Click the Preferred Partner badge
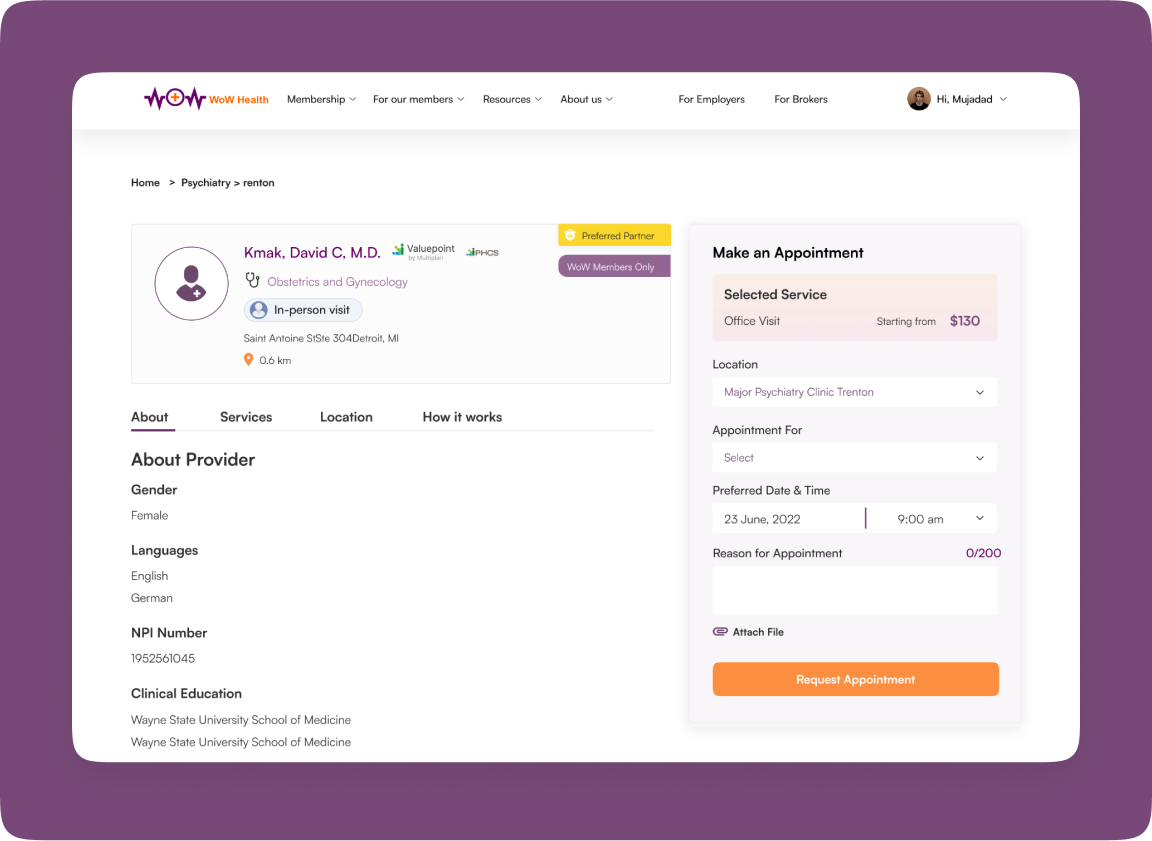The image size is (1152, 841). pyautogui.click(x=614, y=236)
